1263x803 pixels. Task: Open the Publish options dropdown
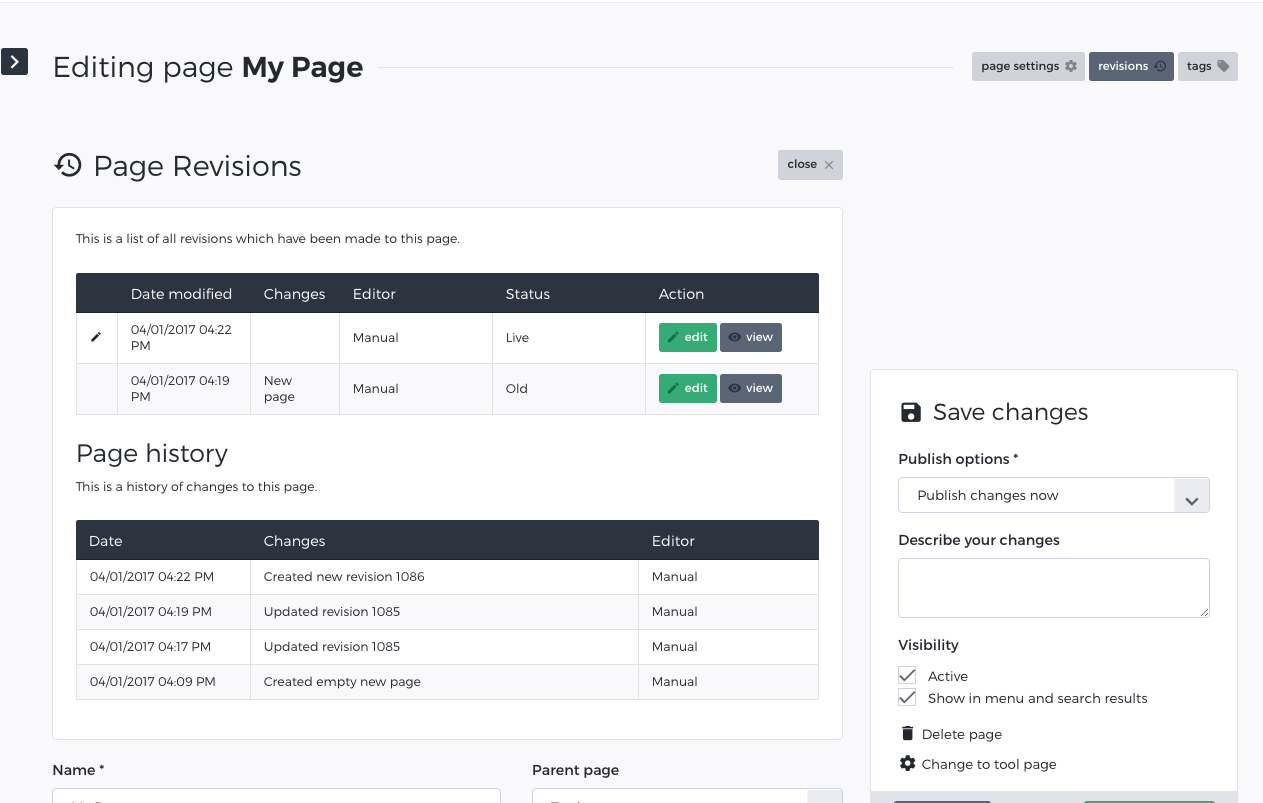click(x=1054, y=495)
